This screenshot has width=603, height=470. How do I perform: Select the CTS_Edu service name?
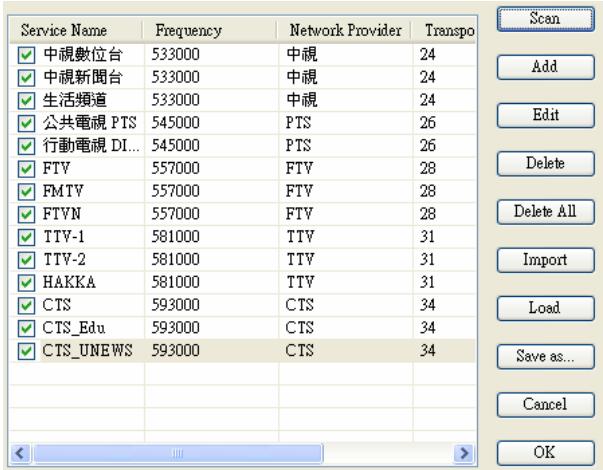click(74, 328)
